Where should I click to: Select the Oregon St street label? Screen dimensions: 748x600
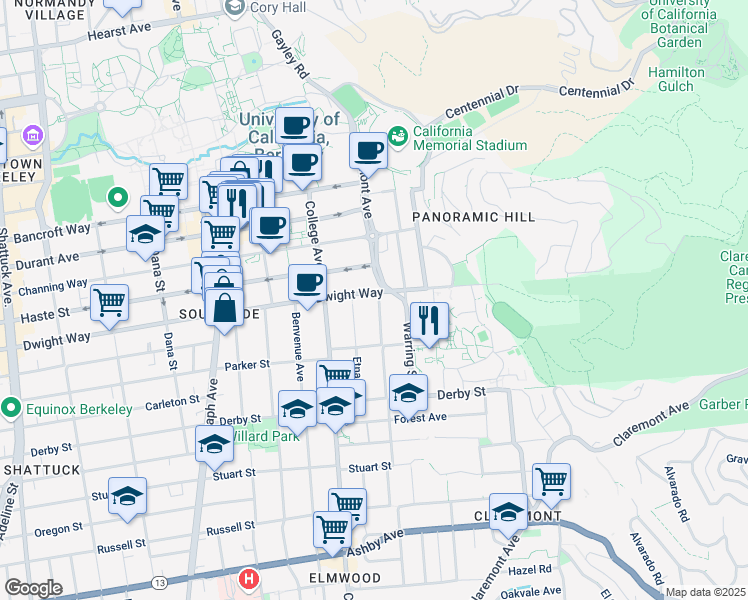(x=59, y=529)
